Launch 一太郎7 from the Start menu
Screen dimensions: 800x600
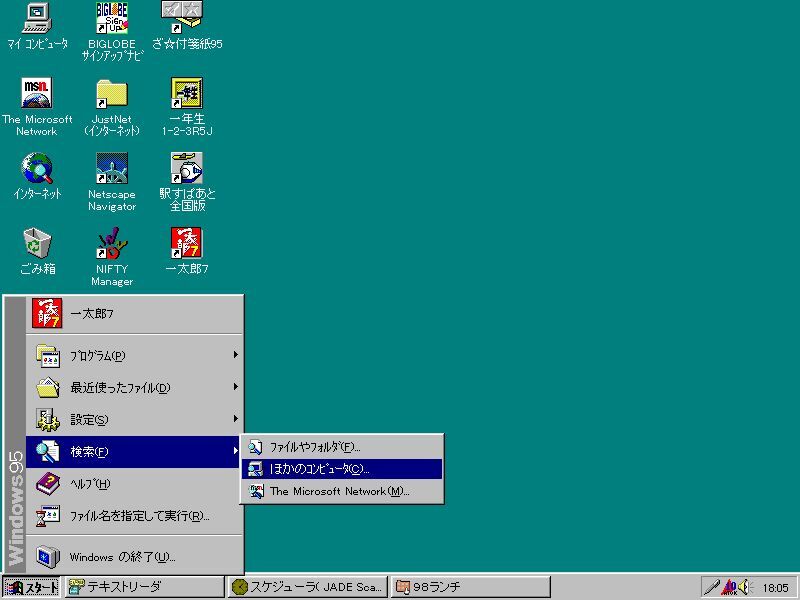click(134, 314)
